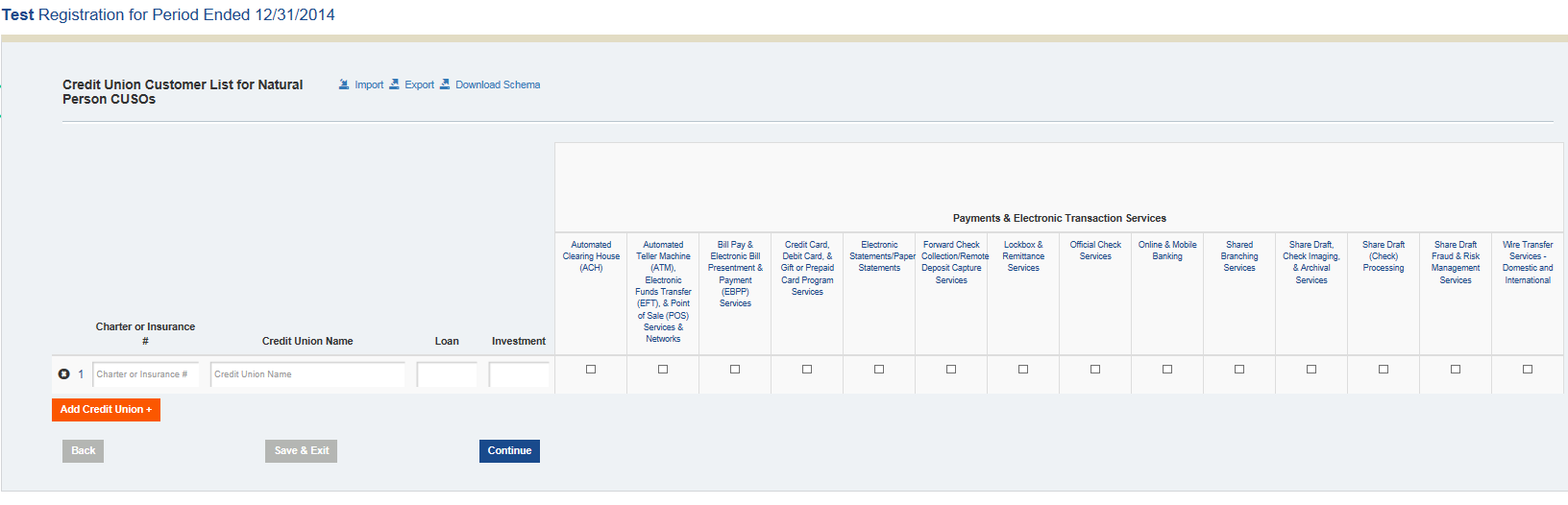Click the Import icon
The height and width of the screenshot is (505, 1568).
(344, 84)
